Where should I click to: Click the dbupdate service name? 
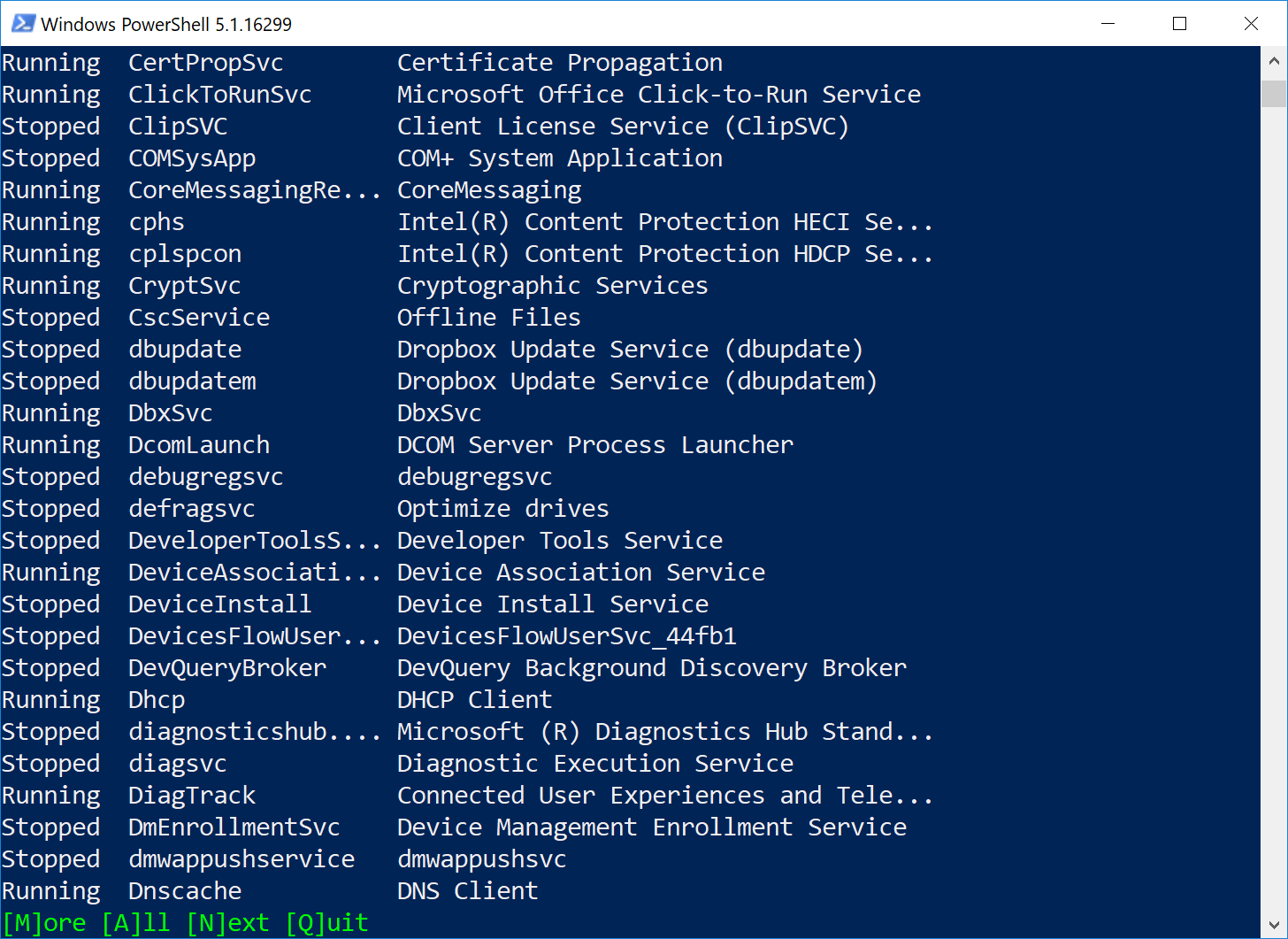185,350
